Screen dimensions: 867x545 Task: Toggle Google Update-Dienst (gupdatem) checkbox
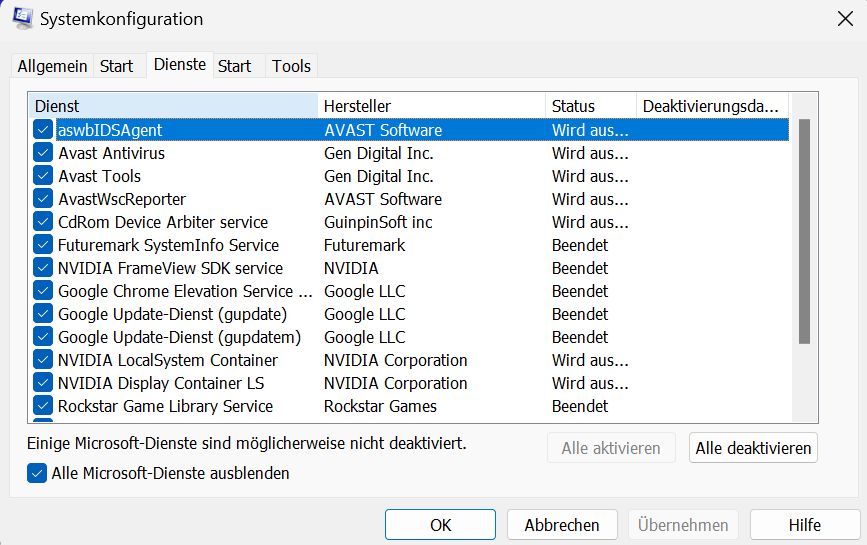43,337
